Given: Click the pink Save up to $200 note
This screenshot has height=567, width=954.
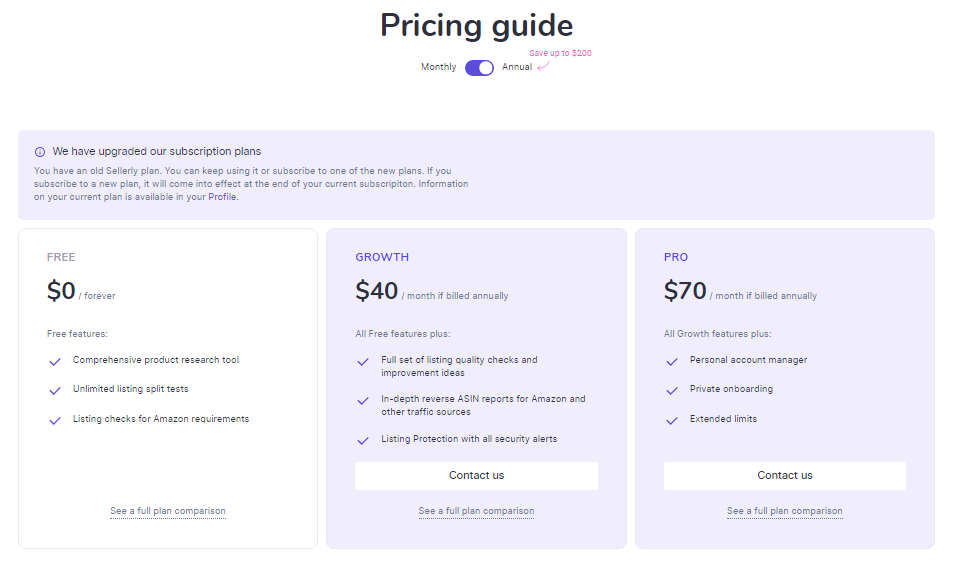Looking at the screenshot, I should click(560, 53).
